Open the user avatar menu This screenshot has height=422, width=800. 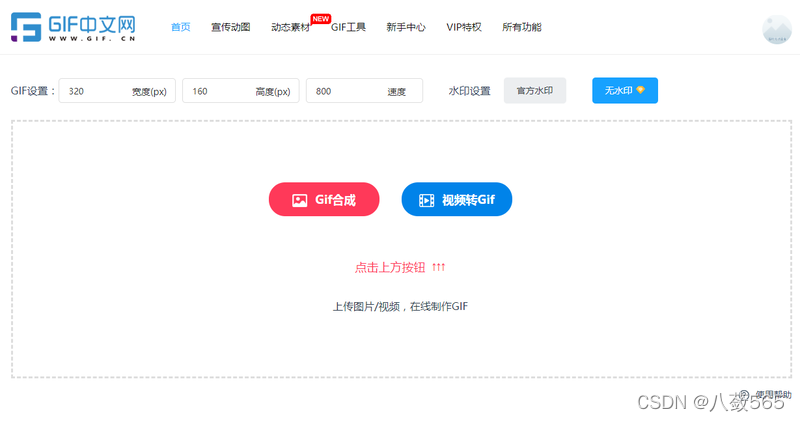point(777,30)
